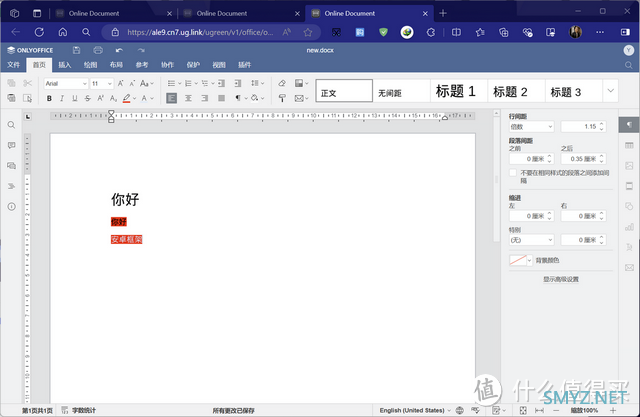Screen dimensions: 640x417
Task: Toggle nonprinting characters (pilcrow) icon
Action: click(239, 99)
